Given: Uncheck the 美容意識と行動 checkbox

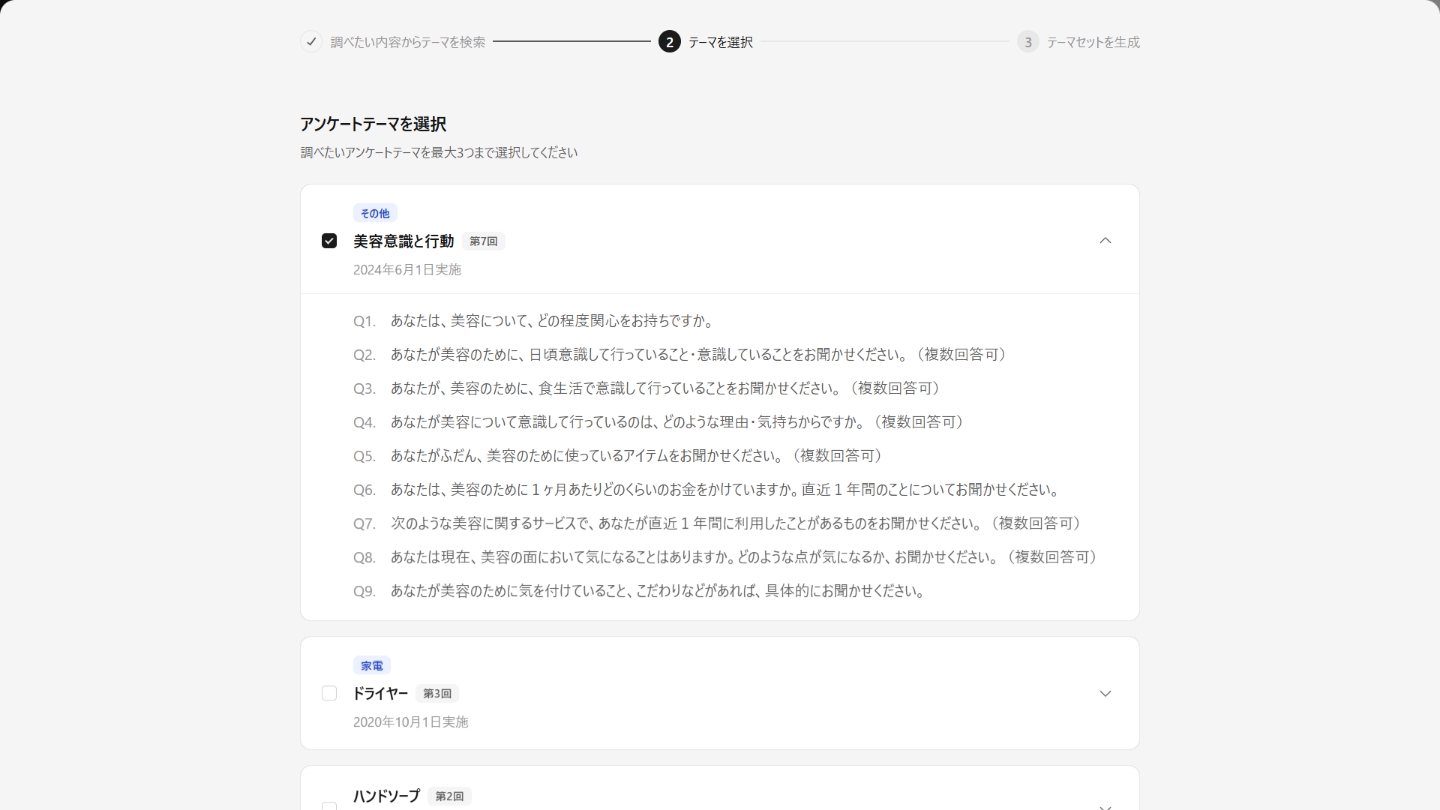Looking at the screenshot, I should 329,241.
